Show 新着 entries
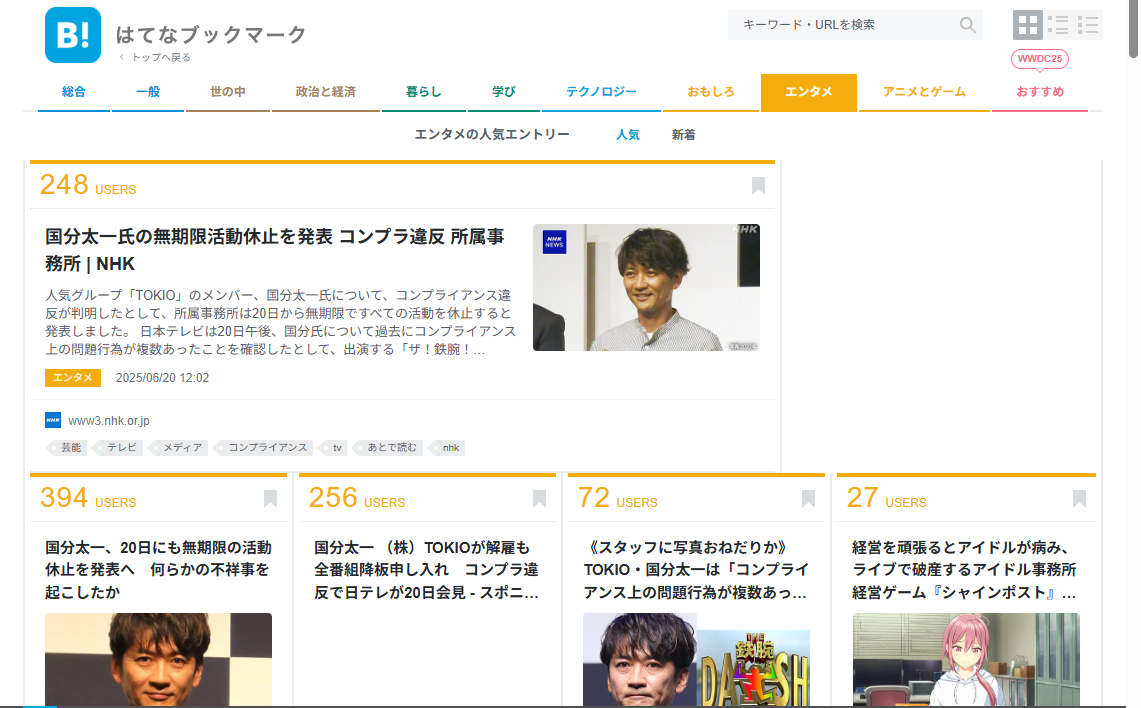This screenshot has width=1141, height=708. tap(683, 135)
